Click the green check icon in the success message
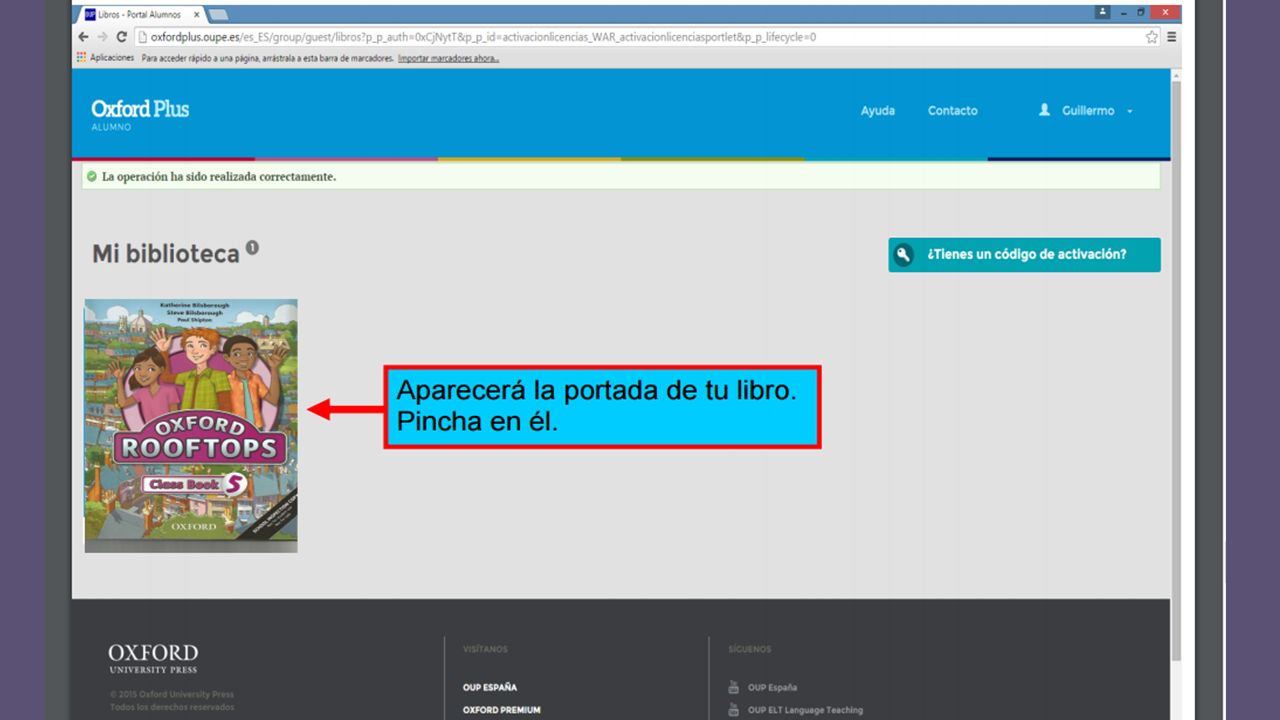Screen dimensions: 1280x720 (x=92, y=177)
